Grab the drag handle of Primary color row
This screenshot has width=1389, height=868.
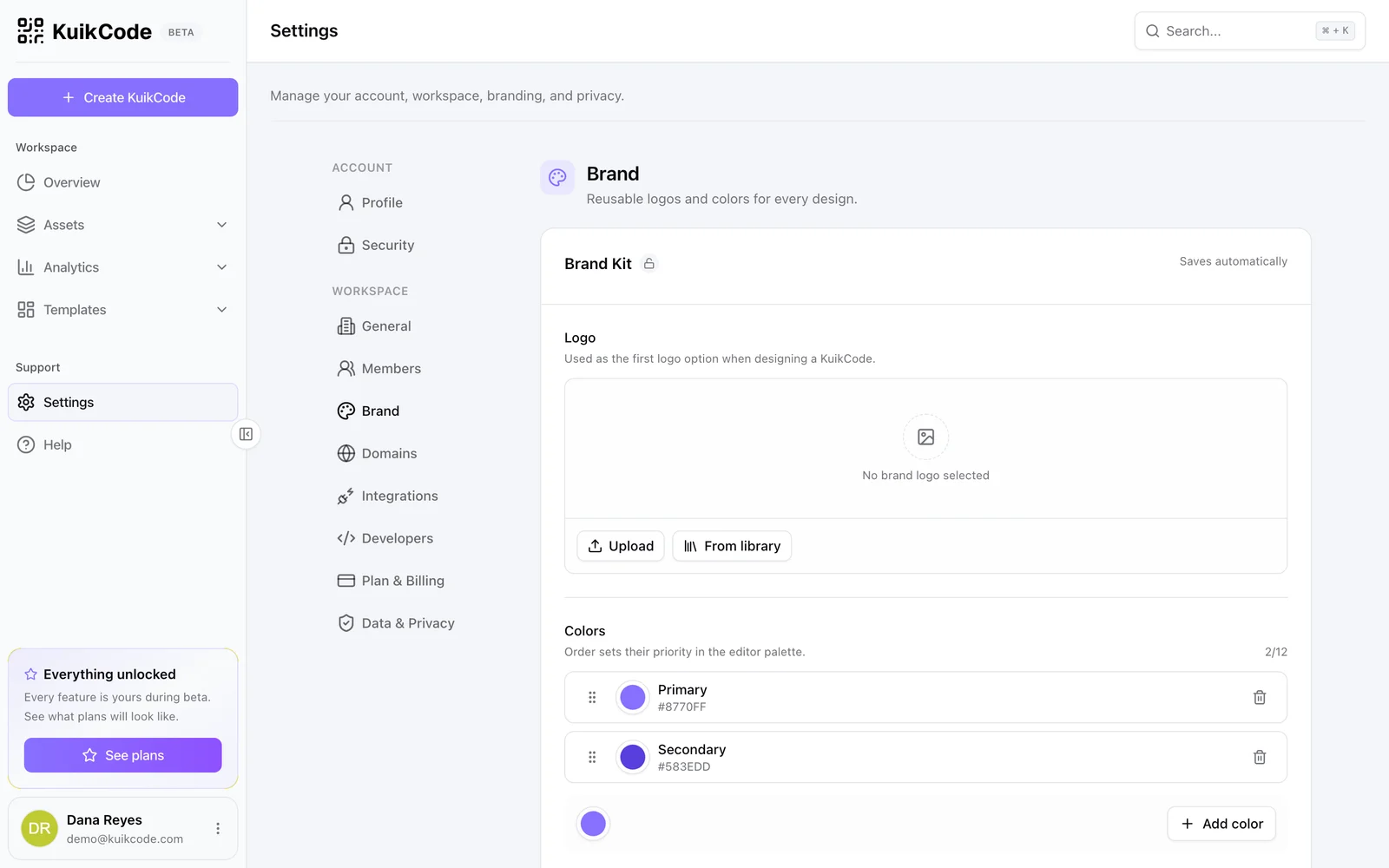click(592, 697)
